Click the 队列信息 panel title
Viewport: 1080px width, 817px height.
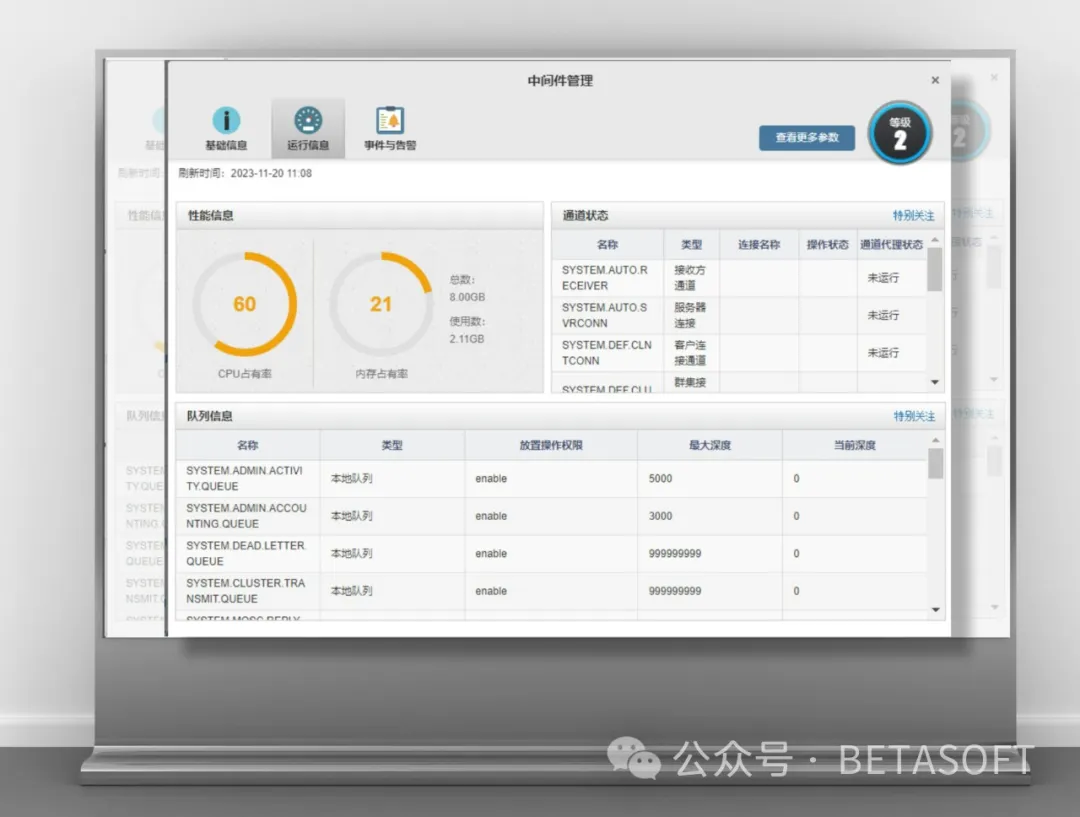tap(209, 416)
